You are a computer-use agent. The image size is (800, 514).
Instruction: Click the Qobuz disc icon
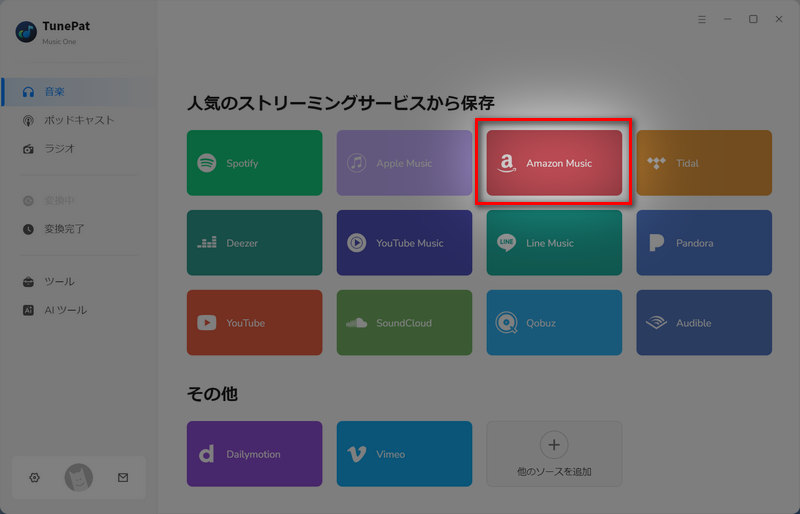tap(506, 323)
